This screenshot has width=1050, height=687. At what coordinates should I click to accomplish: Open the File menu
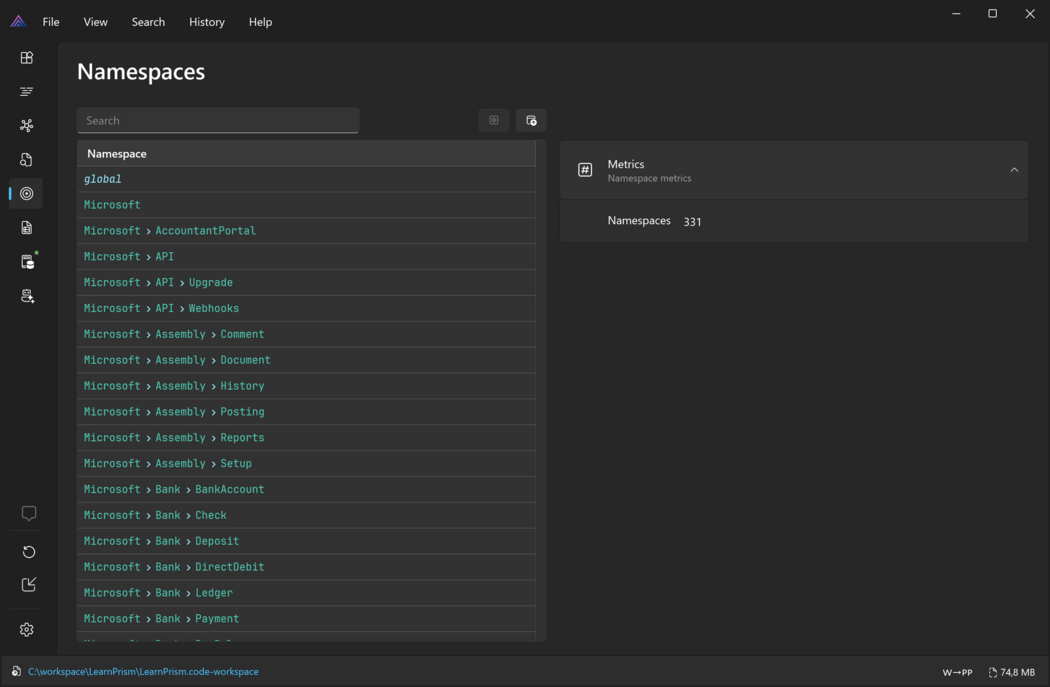51,22
